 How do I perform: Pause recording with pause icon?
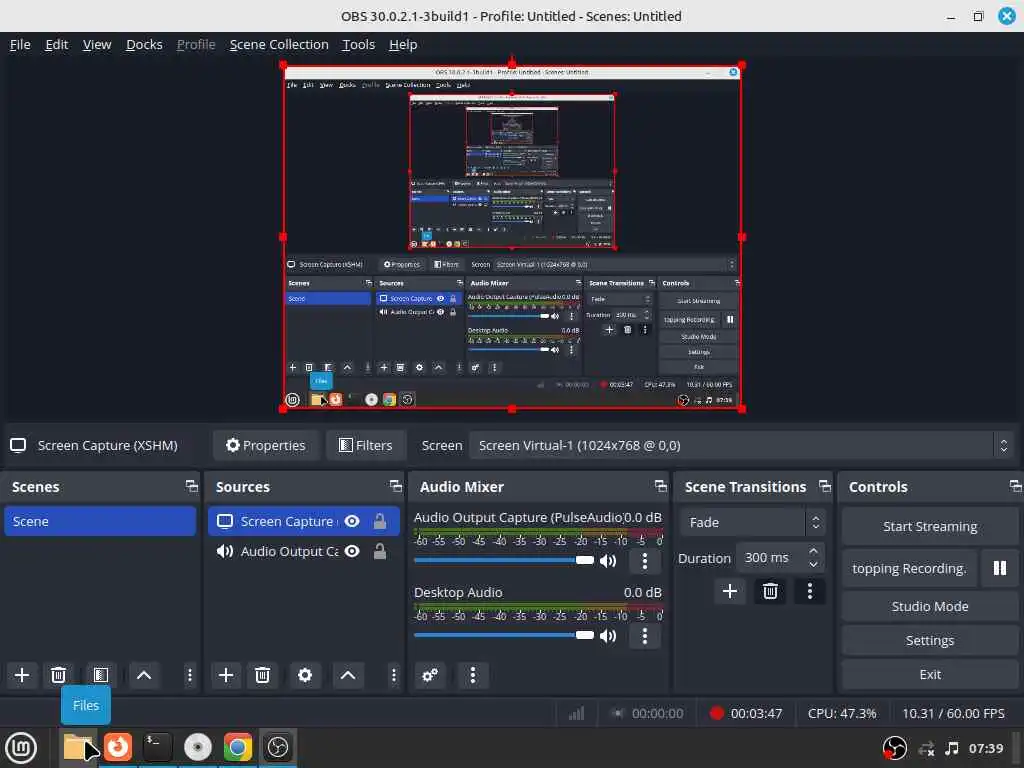click(1000, 568)
